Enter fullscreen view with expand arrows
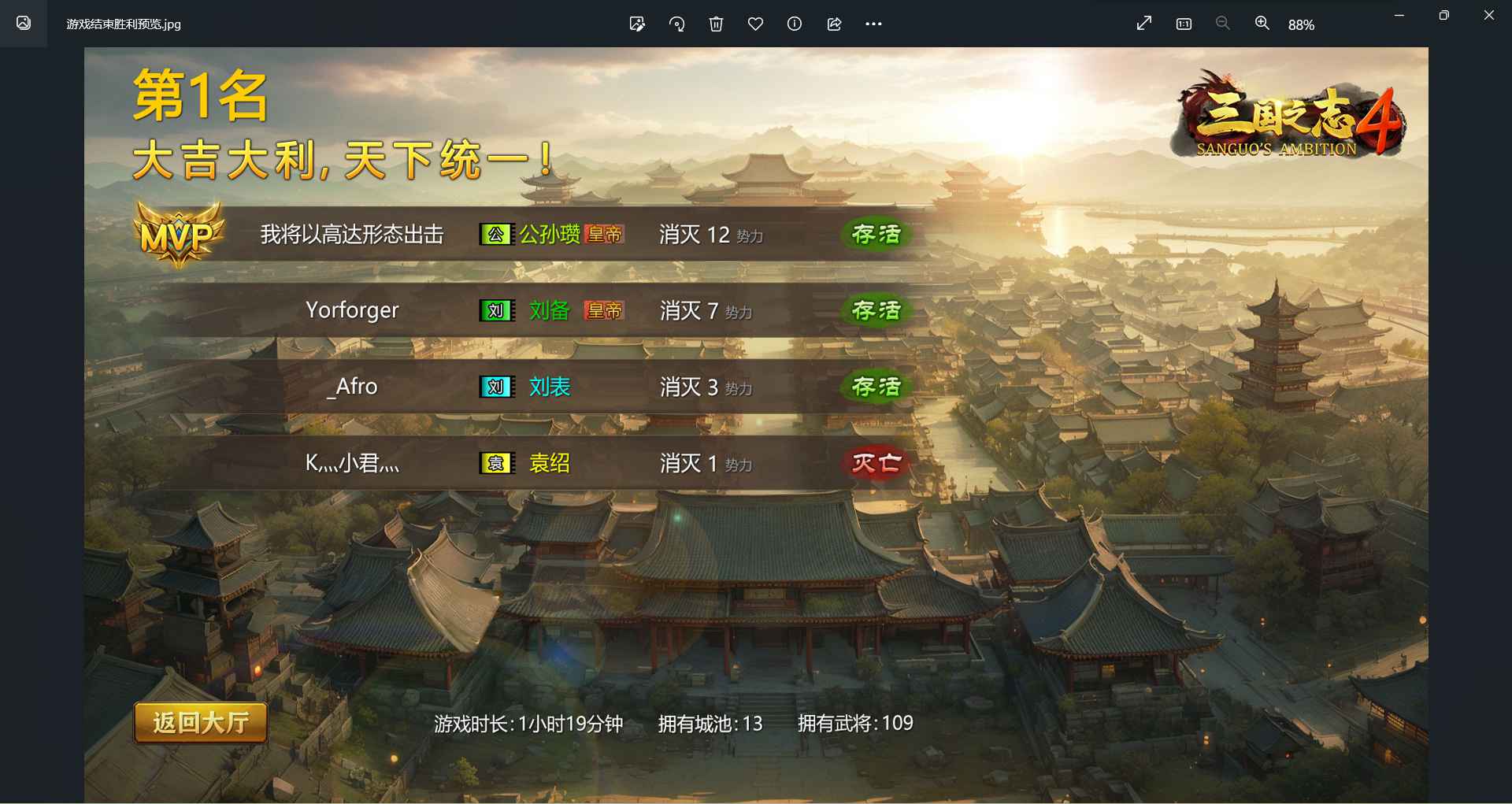This screenshot has width=1512, height=804. (x=1144, y=24)
